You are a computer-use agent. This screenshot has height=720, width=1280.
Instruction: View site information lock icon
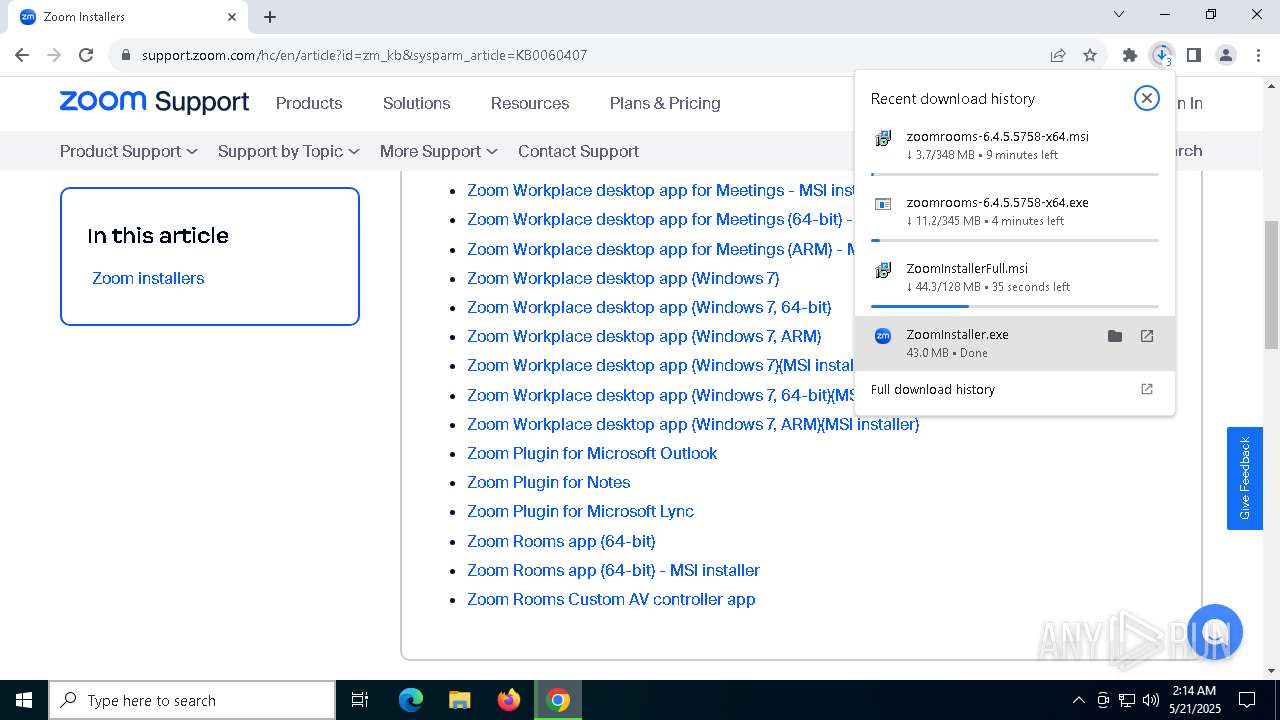[x=126, y=55]
